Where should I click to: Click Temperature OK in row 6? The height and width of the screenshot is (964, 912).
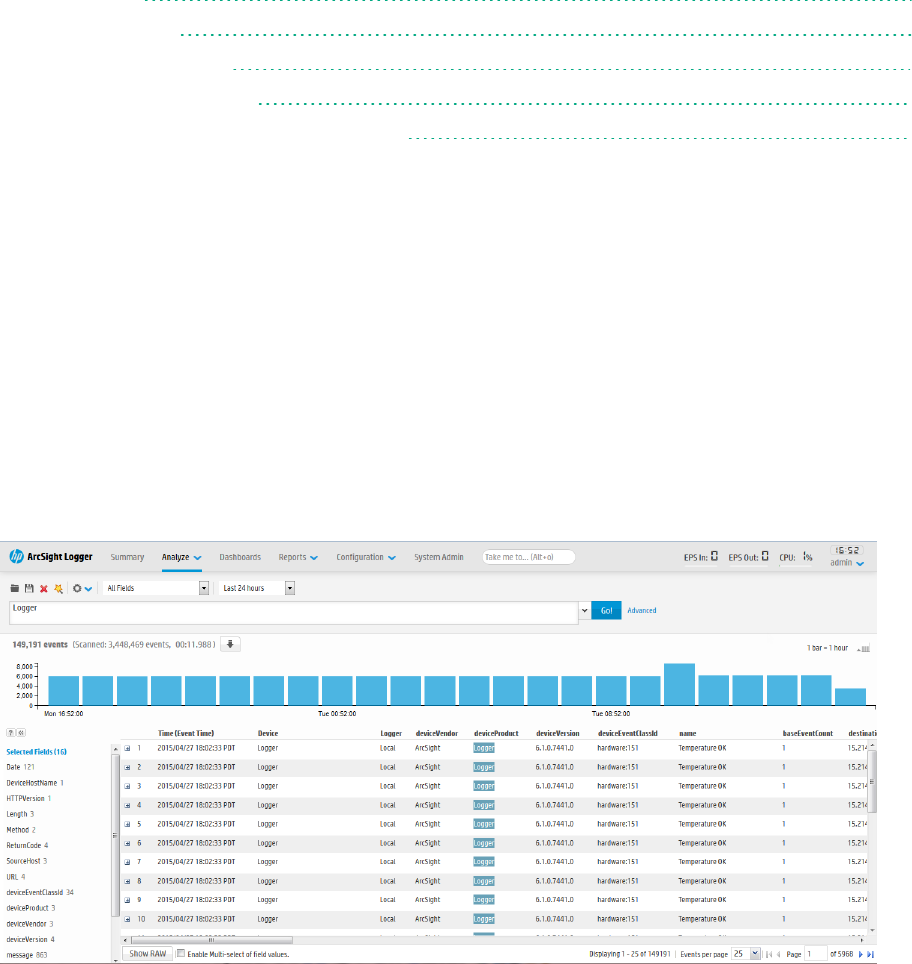click(x=702, y=843)
